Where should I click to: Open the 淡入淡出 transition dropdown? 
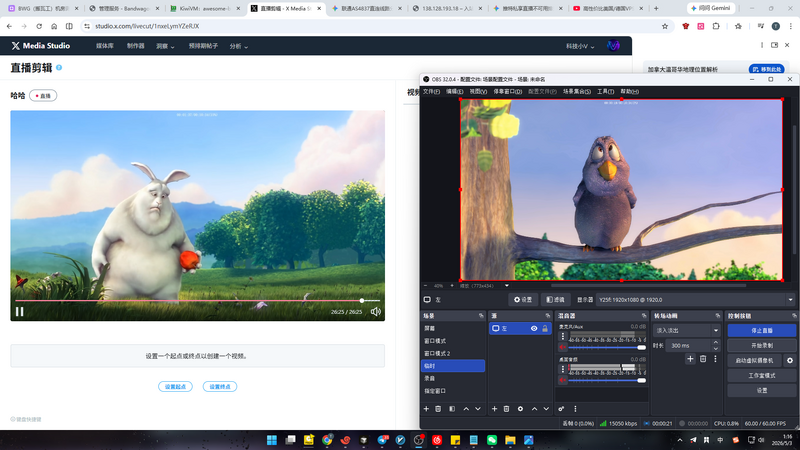[x=687, y=331]
